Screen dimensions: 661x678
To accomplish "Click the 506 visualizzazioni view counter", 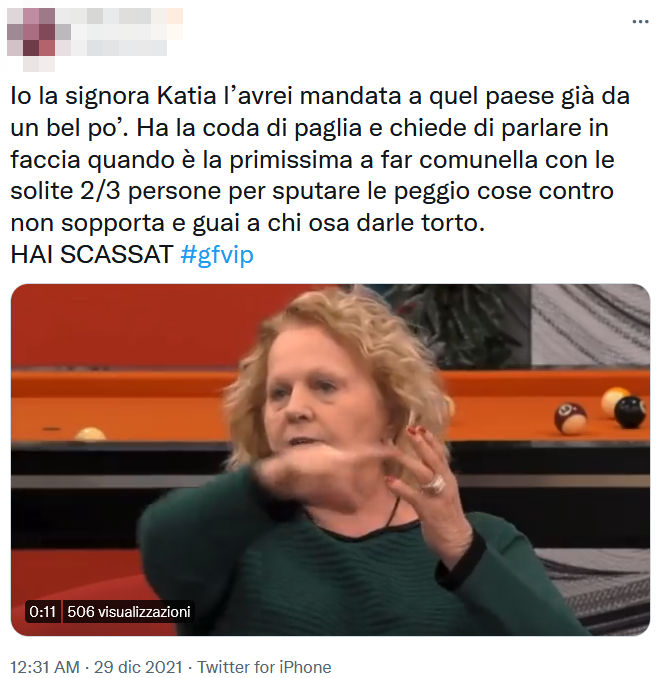I will (x=129, y=611).
